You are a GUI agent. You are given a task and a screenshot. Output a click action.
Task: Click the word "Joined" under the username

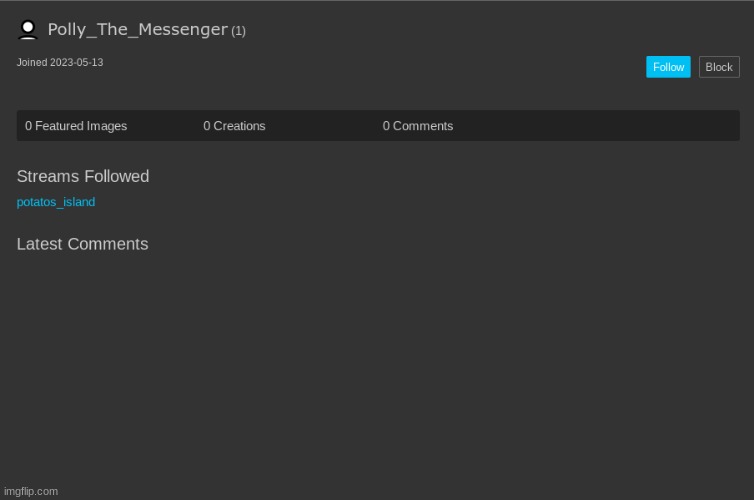(x=32, y=63)
